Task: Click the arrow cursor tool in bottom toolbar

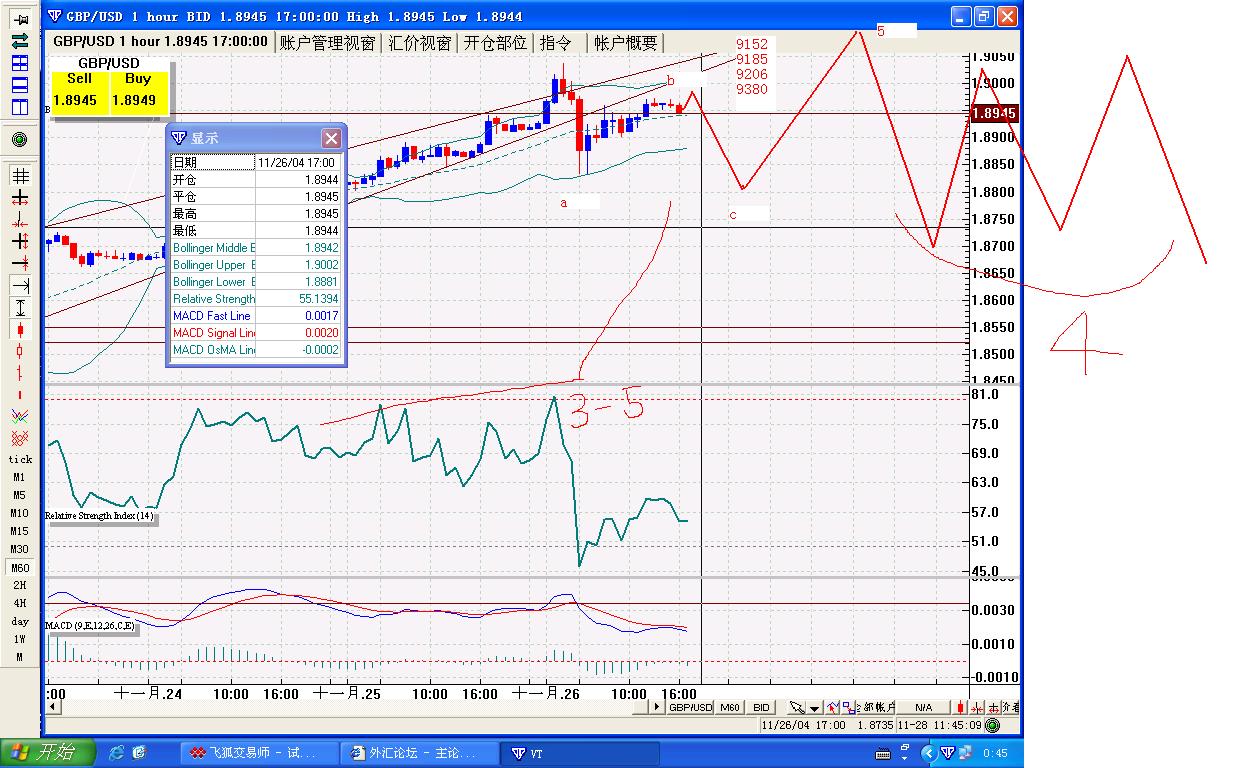Action: tap(797, 707)
